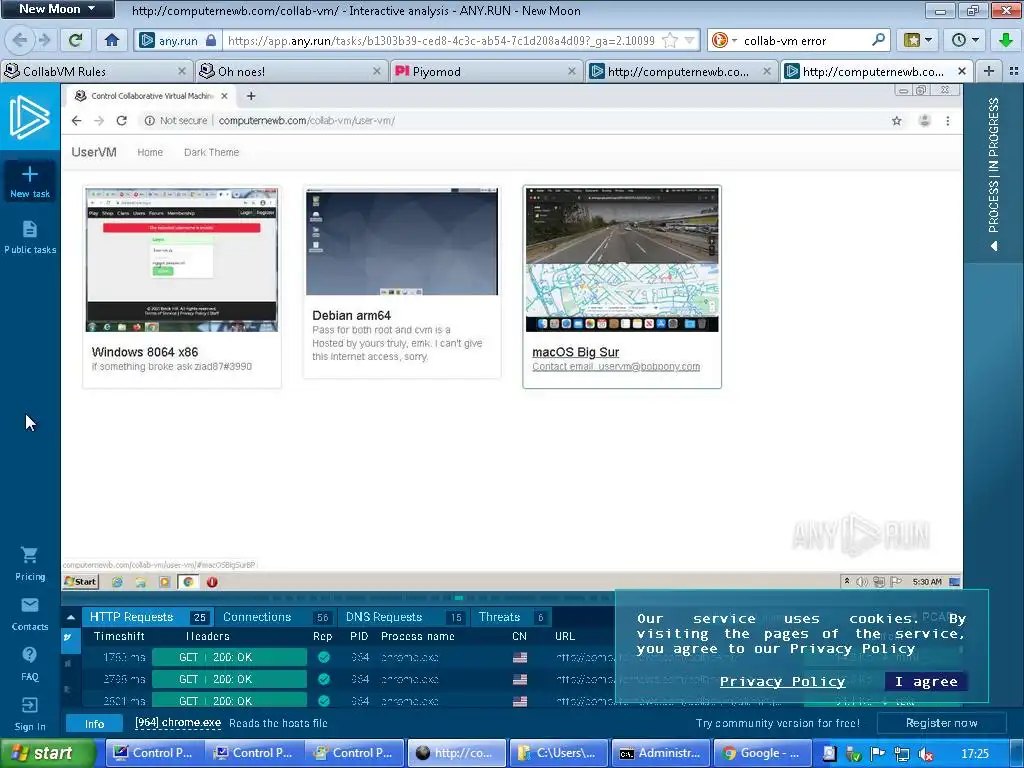Image resolution: width=1024 pixels, height=768 pixels.
Task: Open the UserVM brand link
Action: pos(94,152)
